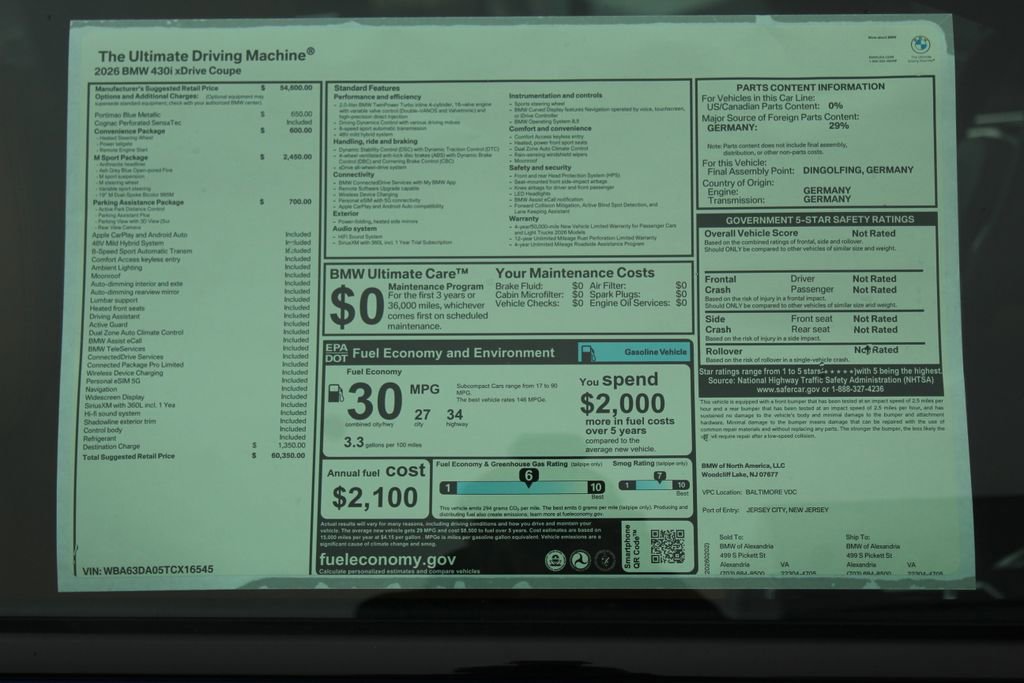Viewport: 1024px width, 683px height.
Task: Click the '3.3 gallons per 100 miles' value
Action: (x=383, y=443)
